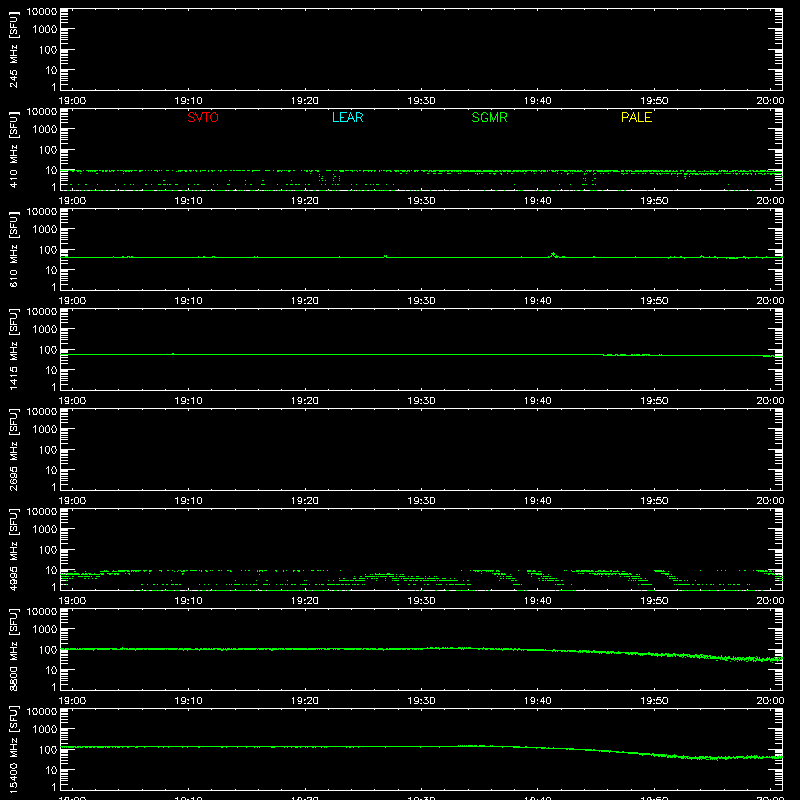Screen dimensions: 800x800
Task: Click the 15400 MHz trace at its 19:55 minimum
Action: 714,758
